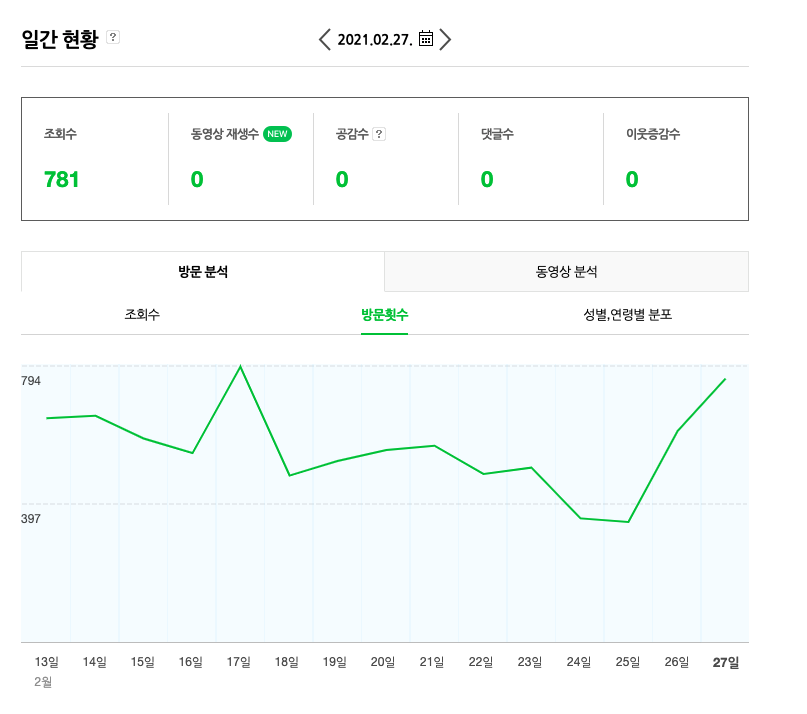
Task: Switch to the 방문 분석 tab
Action: tap(203, 272)
